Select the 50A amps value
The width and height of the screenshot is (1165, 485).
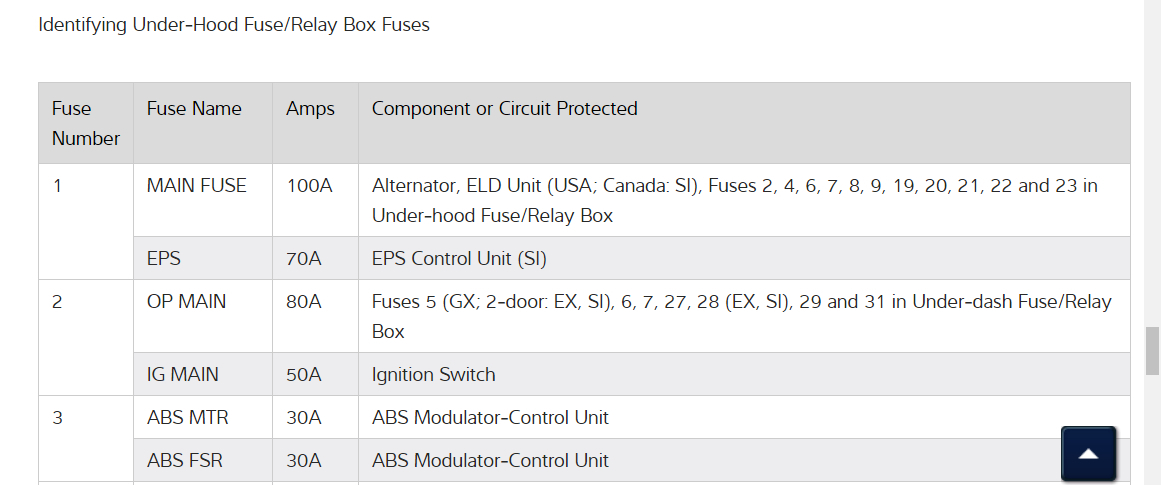pyautogui.click(x=304, y=375)
